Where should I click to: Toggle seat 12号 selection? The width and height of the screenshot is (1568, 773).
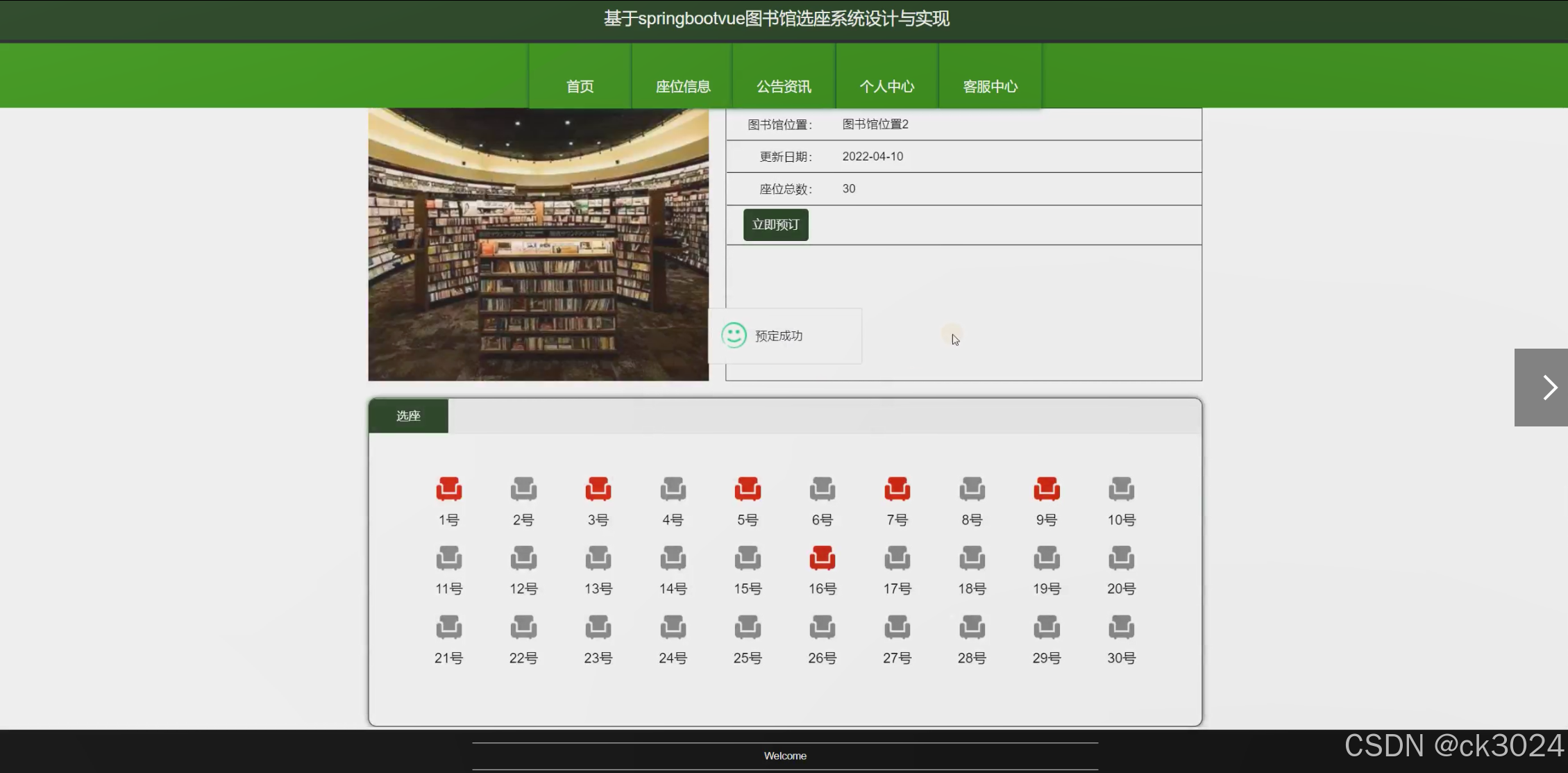click(x=523, y=558)
